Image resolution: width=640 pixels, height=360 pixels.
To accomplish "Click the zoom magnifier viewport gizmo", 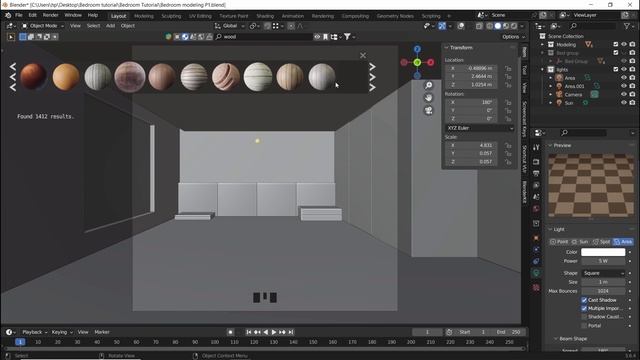I will click(428, 85).
